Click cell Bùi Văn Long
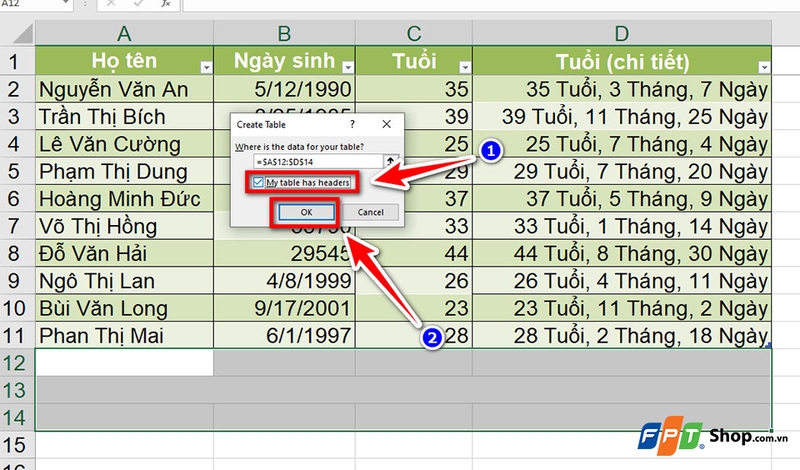 click(124, 308)
